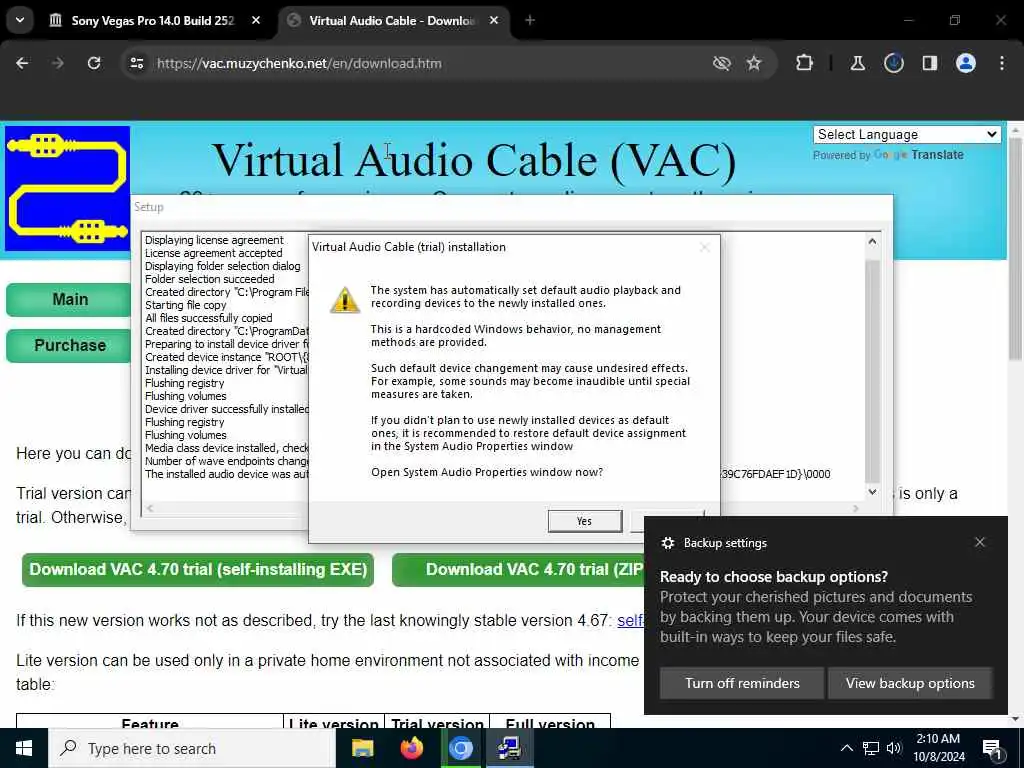This screenshot has width=1024, height=768.
Task: Click the taskbar search box
Action: click(x=192, y=748)
